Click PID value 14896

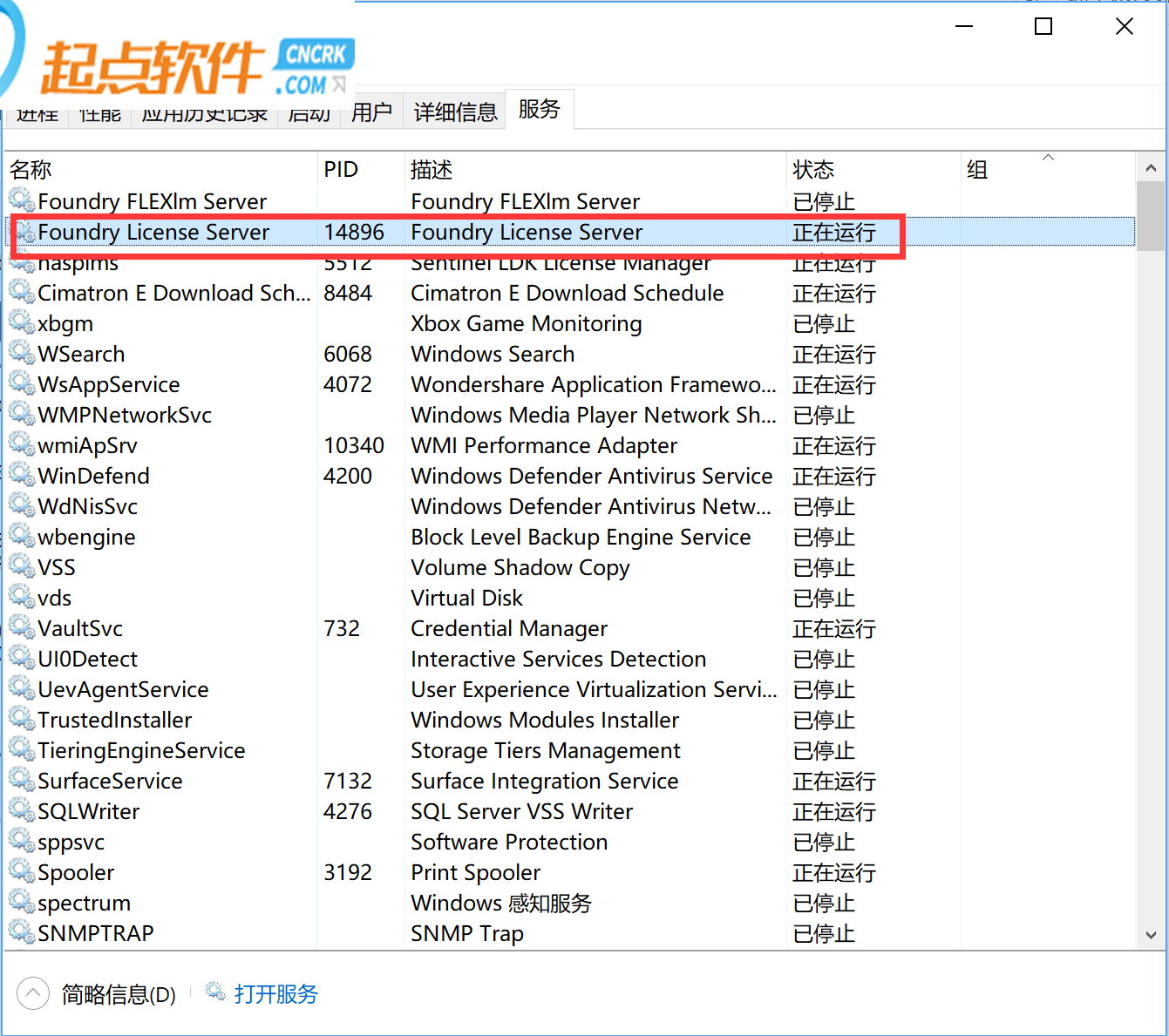click(x=354, y=232)
